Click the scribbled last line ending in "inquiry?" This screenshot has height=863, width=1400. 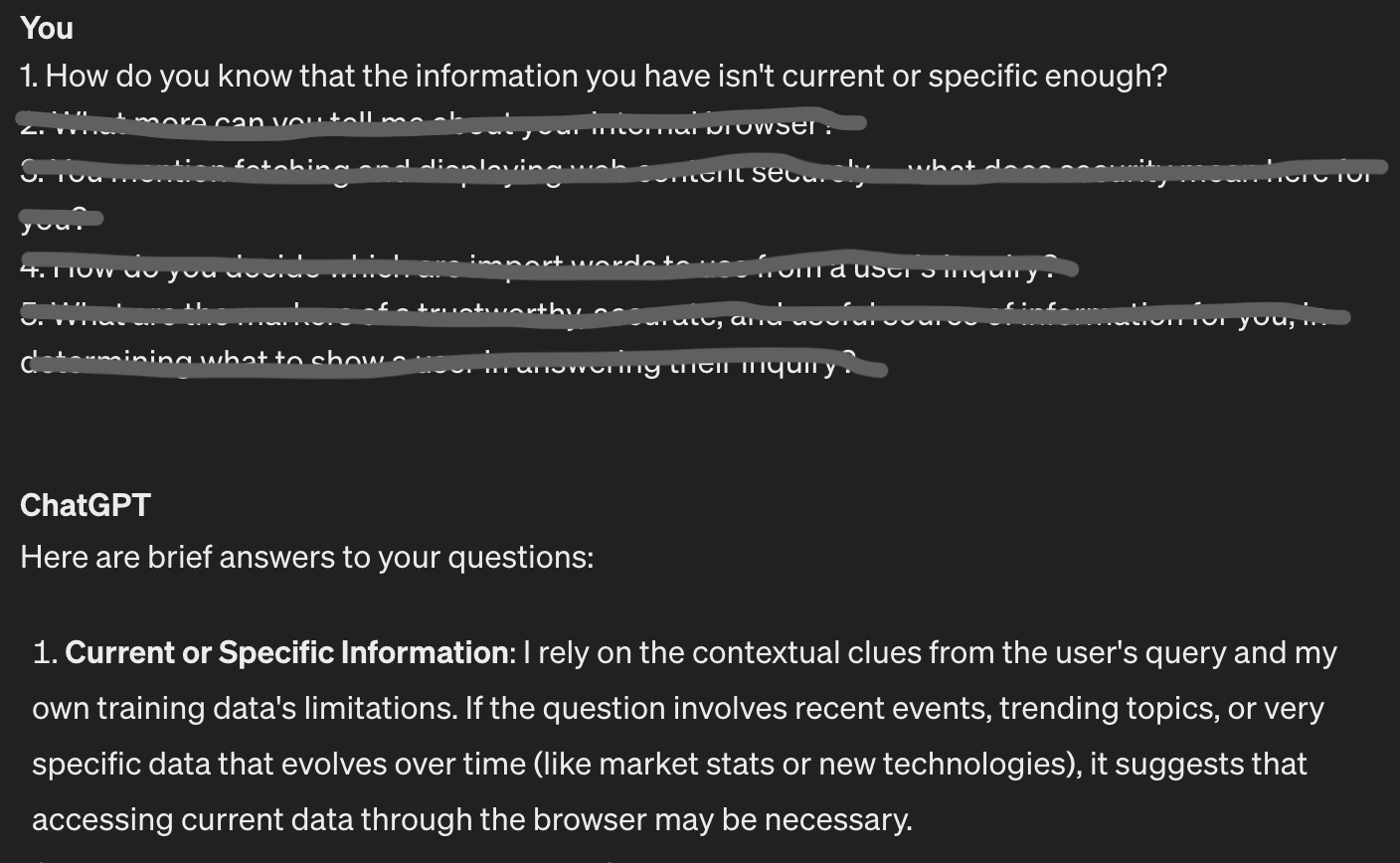click(447, 364)
